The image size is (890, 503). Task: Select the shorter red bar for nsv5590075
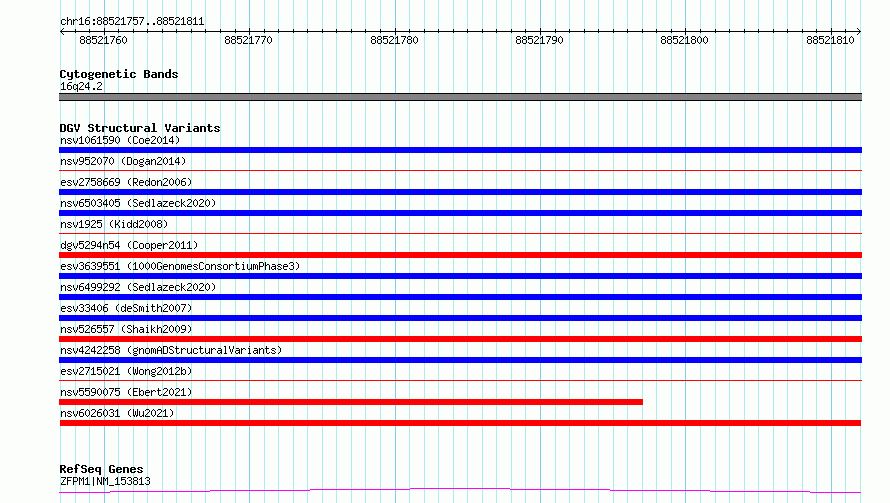coord(351,402)
